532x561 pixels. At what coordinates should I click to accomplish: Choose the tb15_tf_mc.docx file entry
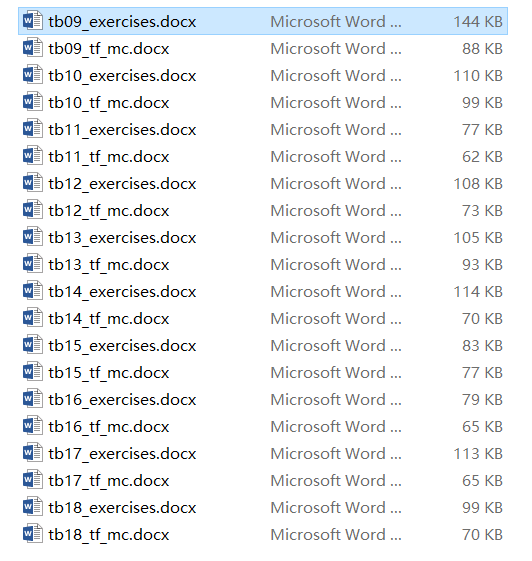pos(109,373)
